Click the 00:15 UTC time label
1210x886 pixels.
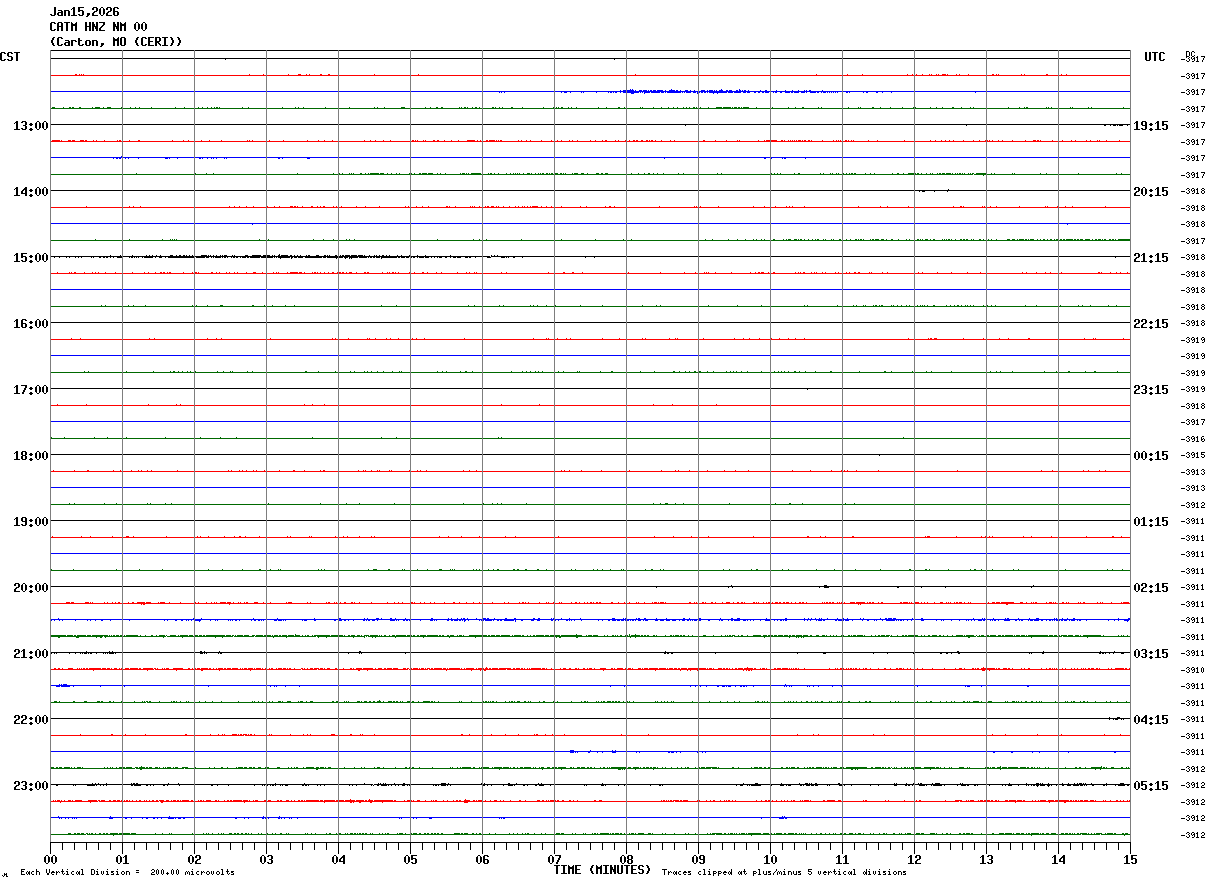[x=1151, y=456]
